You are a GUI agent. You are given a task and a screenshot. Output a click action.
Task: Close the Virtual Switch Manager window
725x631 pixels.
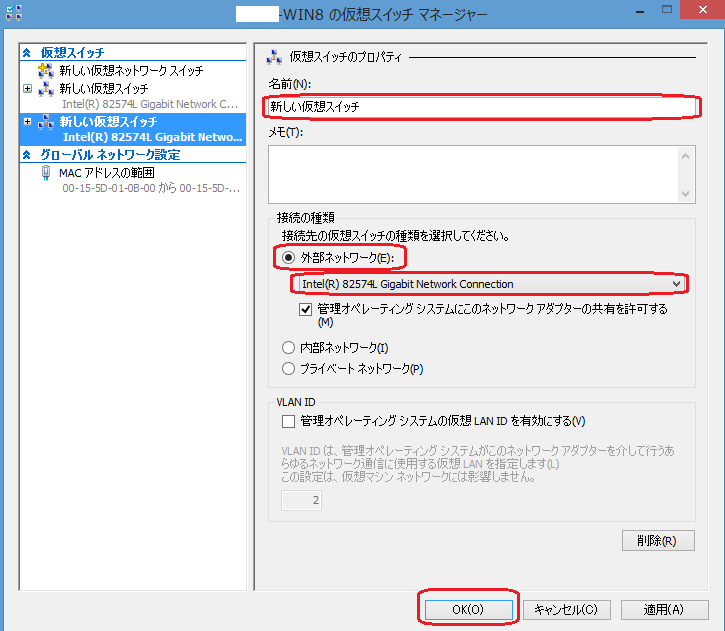click(702, 10)
